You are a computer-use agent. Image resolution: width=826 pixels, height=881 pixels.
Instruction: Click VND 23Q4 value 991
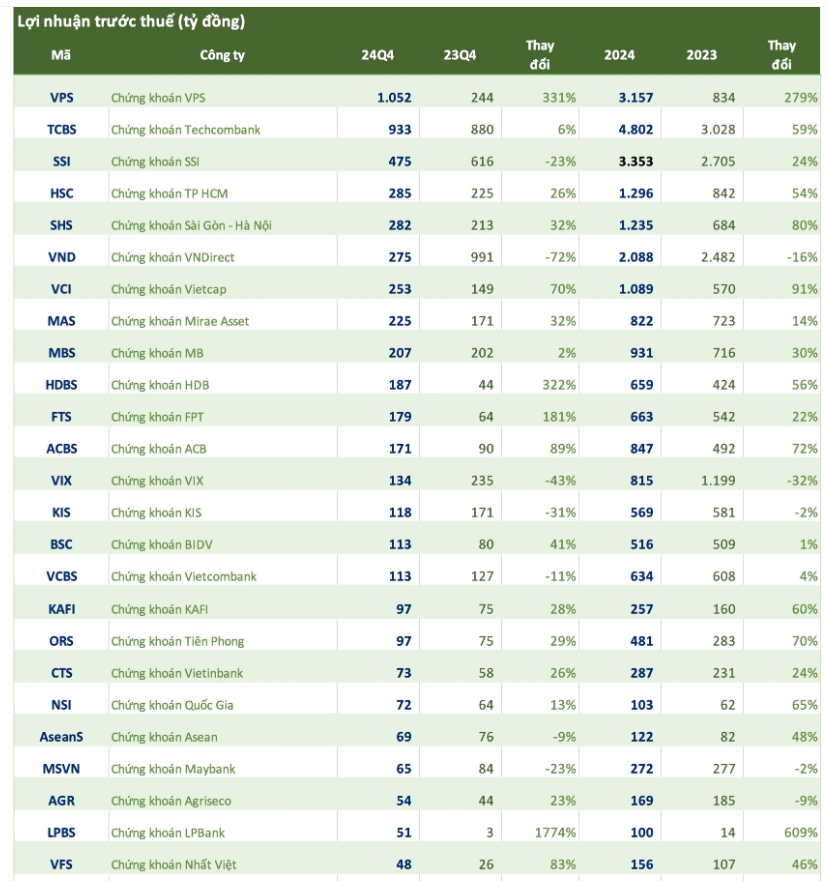click(482, 257)
